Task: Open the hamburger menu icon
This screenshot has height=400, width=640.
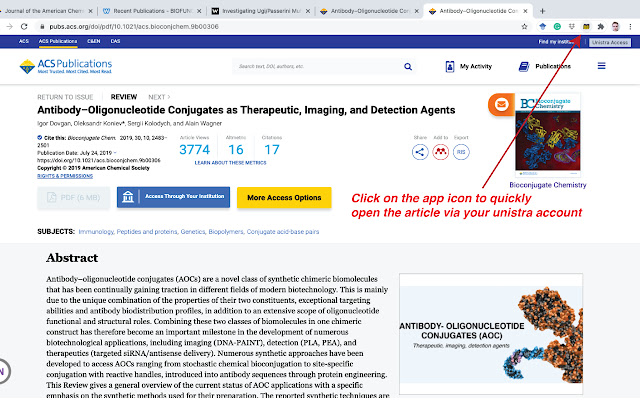Action: (602, 66)
